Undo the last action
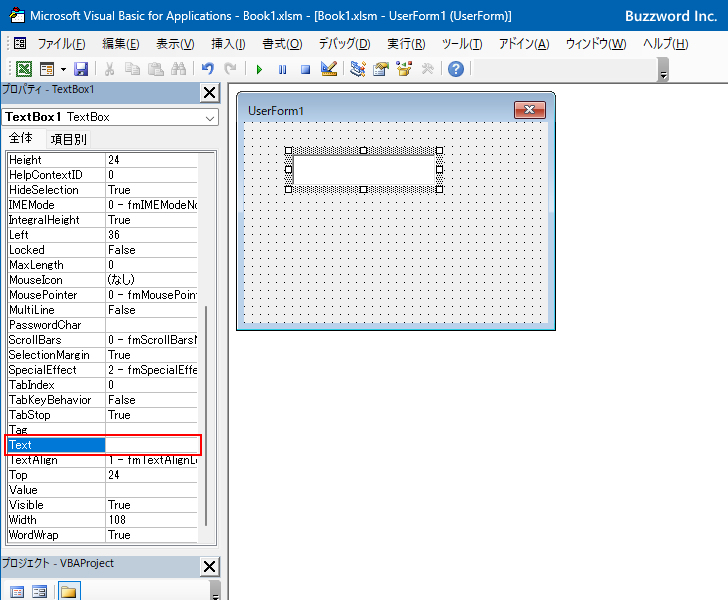Image resolution: width=728 pixels, height=600 pixels. tap(208, 69)
